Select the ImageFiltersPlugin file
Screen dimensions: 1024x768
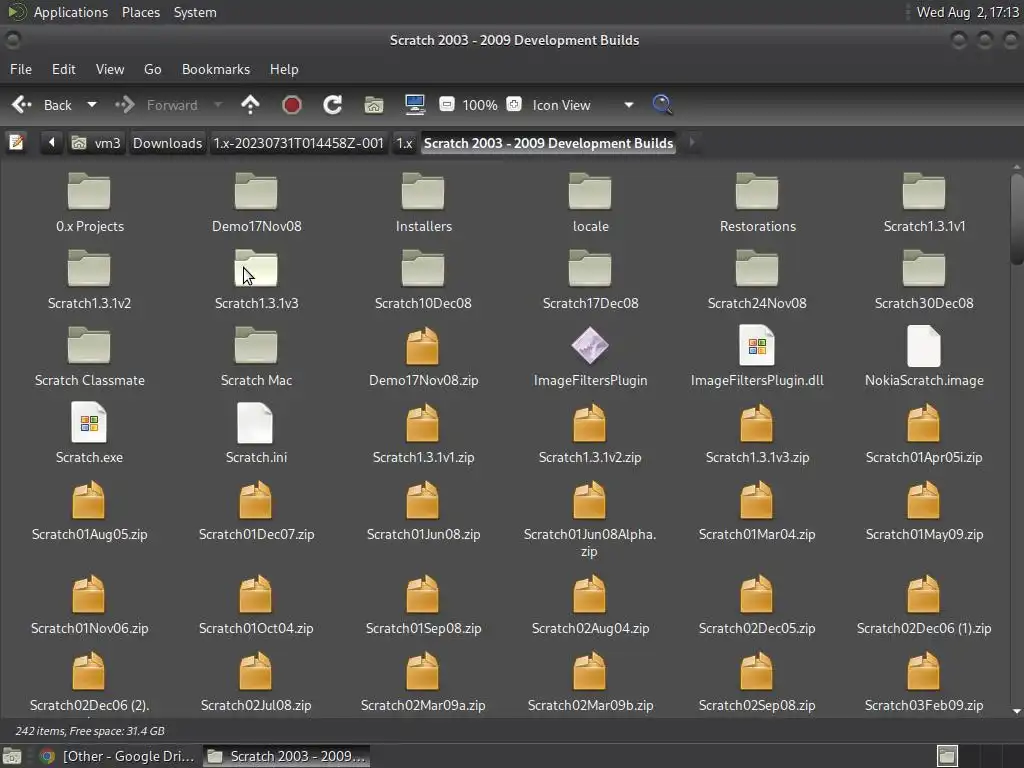590,357
